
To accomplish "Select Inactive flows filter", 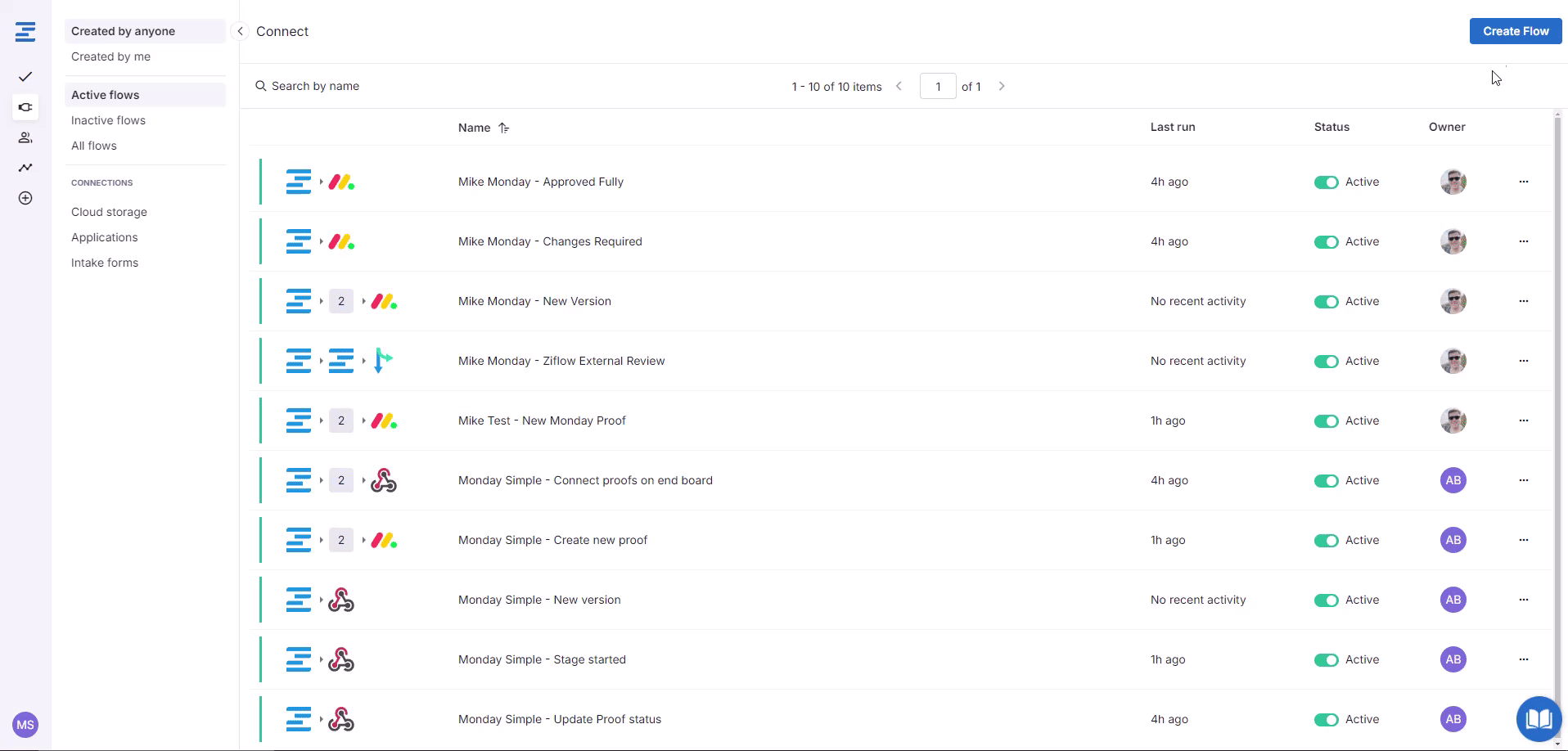I will click(108, 120).
